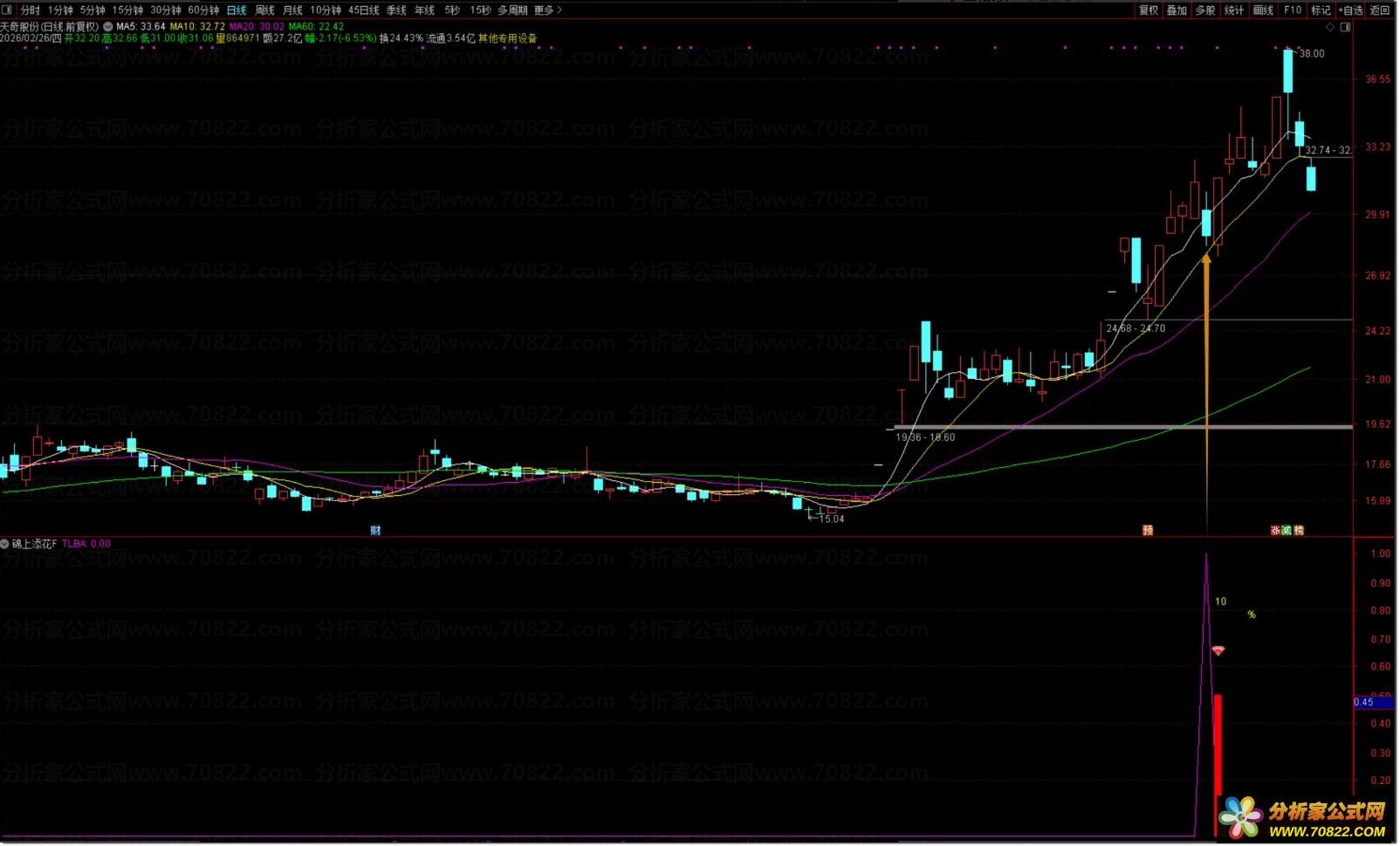Screen dimensions: 1400x846
Task: Select the 1分钟 period tab
Action: (60, 10)
